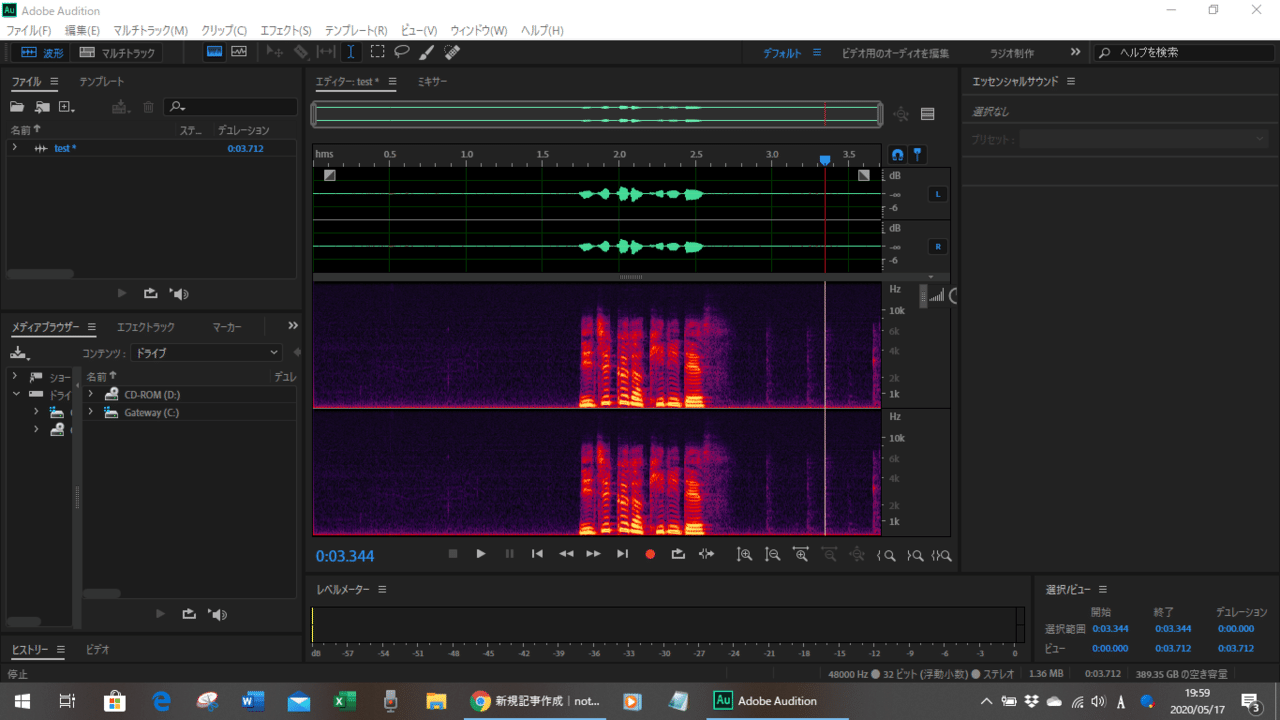Click the Import File icon in Files panel

(42, 107)
